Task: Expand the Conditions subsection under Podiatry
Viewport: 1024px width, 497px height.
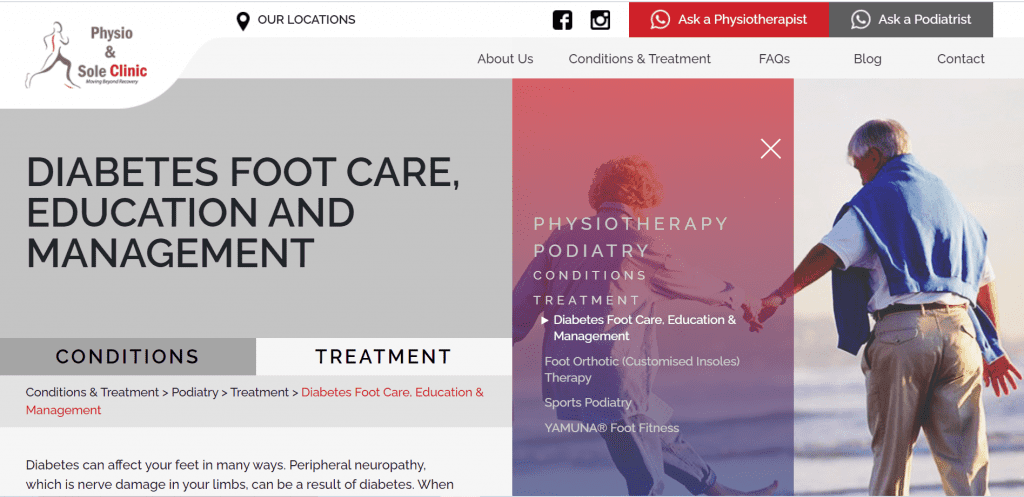Action: [590, 276]
